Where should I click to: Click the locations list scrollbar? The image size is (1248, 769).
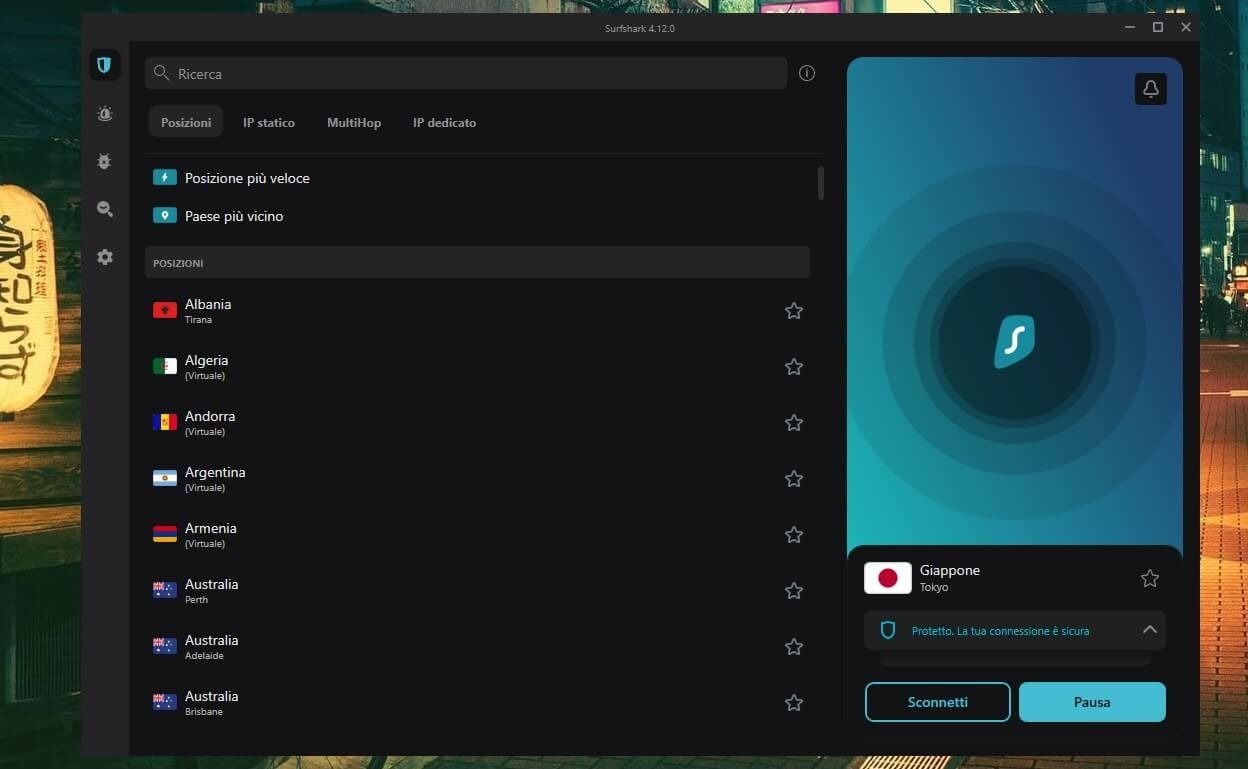(x=821, y=183)
